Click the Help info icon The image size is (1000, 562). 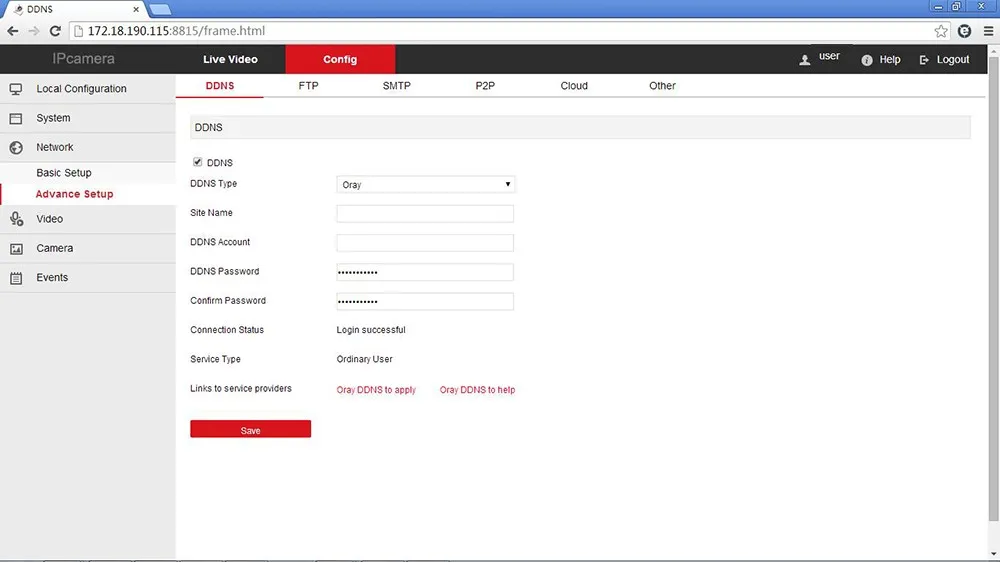click(867, 60)
